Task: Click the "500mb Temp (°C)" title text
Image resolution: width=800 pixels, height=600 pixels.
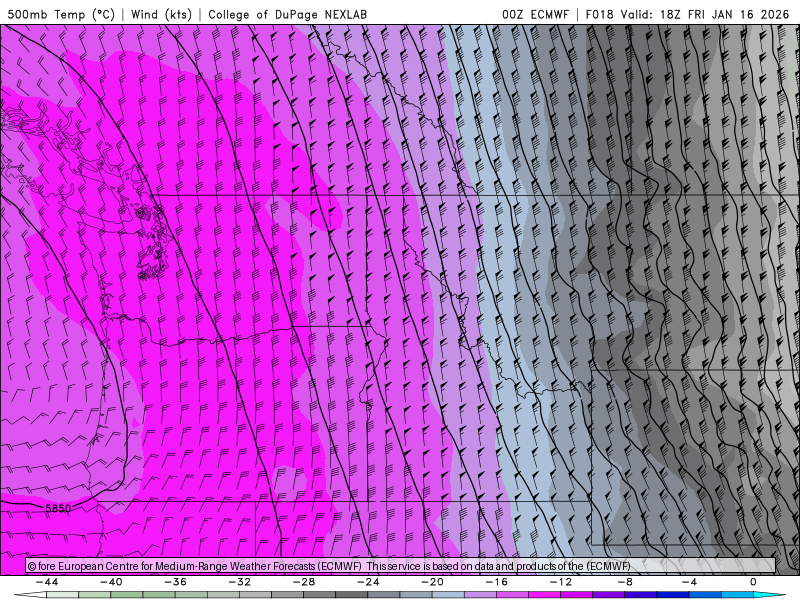Action: pyautogui.click(x=61, y=14)
